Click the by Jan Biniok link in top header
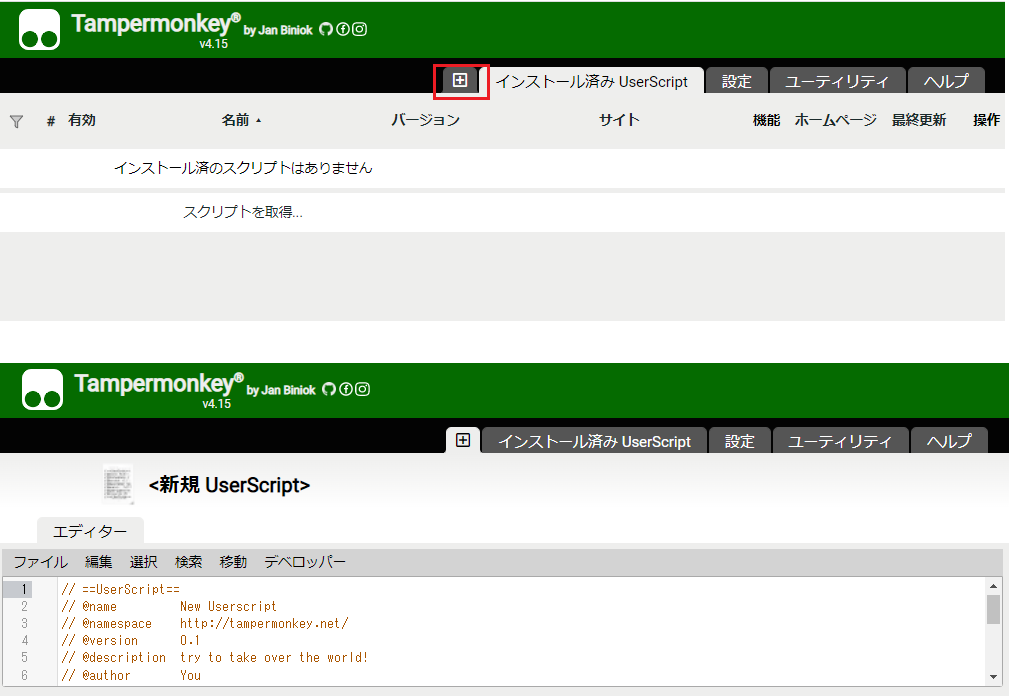The height and width of the screenshot is (697, 1012). pyautogui.click(x=278, y=30)
